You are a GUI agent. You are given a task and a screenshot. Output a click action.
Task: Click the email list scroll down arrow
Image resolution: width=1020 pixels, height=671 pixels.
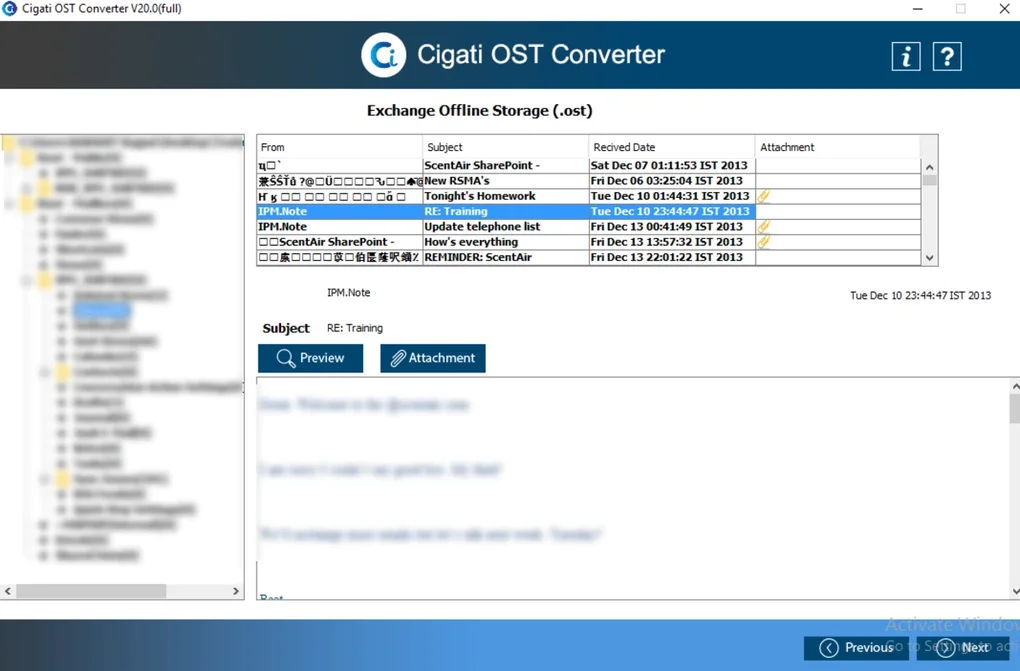point(930,258)
